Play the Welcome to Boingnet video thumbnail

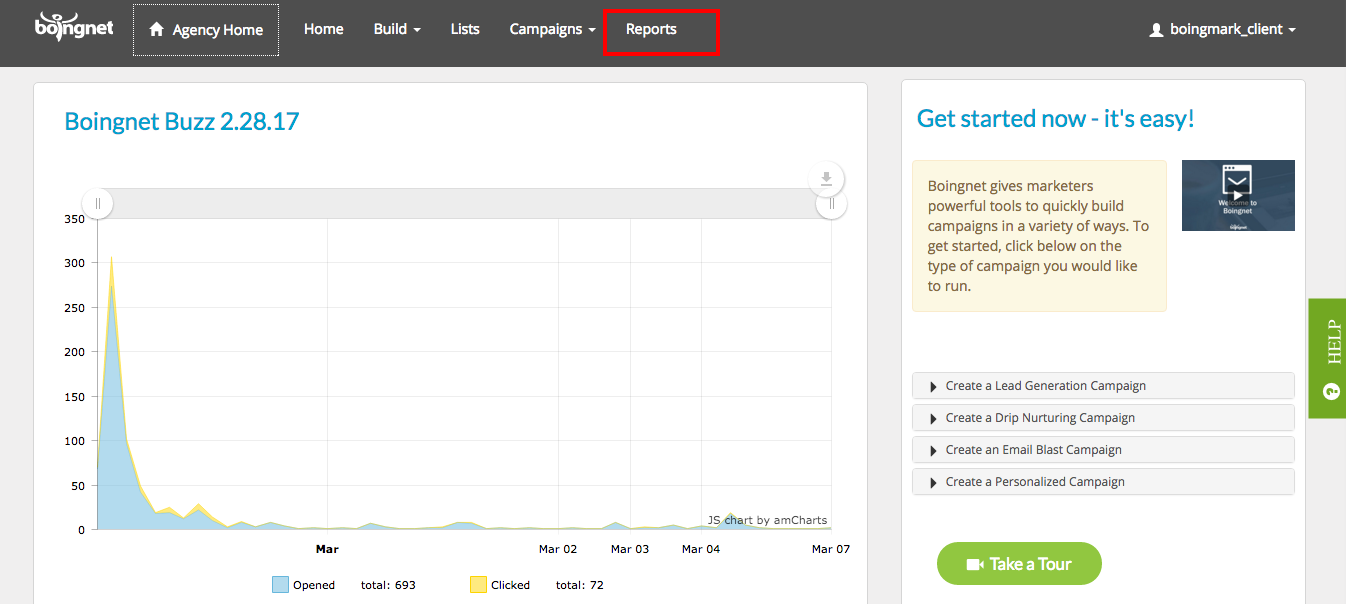click(x=1238, y=195)
